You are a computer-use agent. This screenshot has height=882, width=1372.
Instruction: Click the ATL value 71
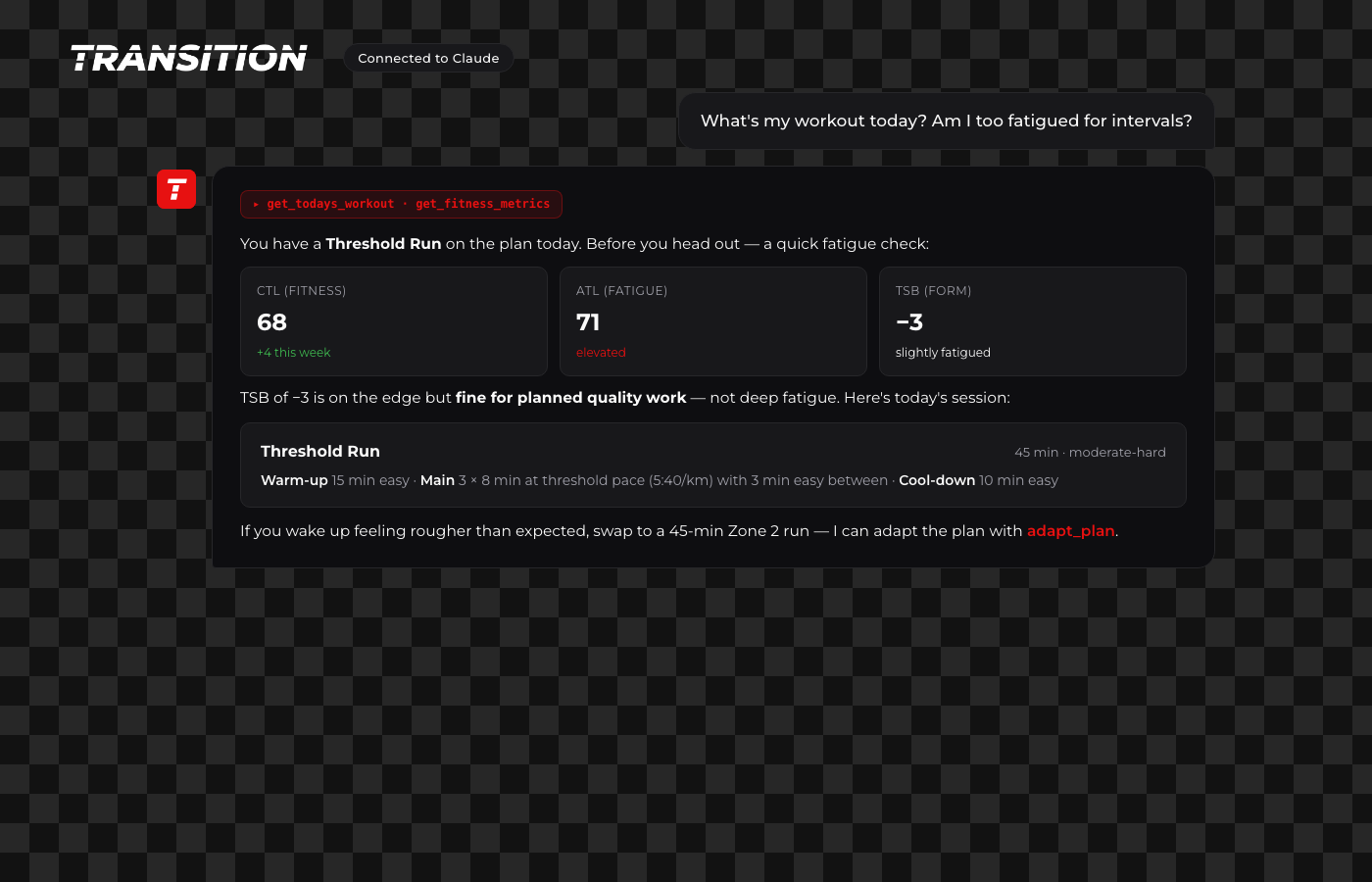(x=588, y=322)
